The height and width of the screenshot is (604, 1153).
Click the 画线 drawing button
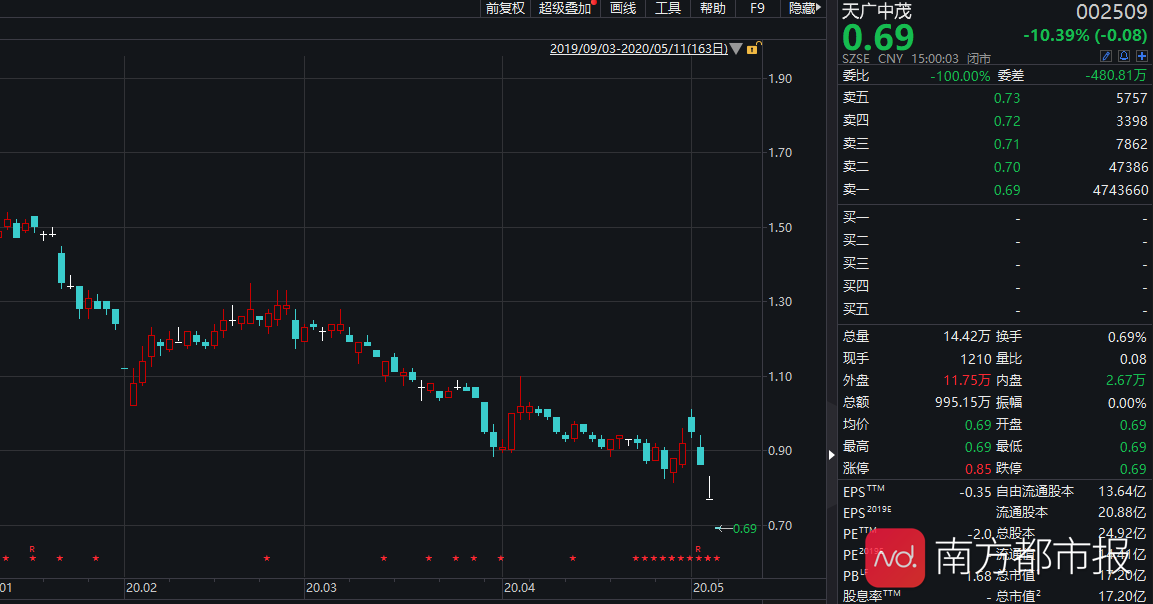pyautogui.click(x=623, y=8)
